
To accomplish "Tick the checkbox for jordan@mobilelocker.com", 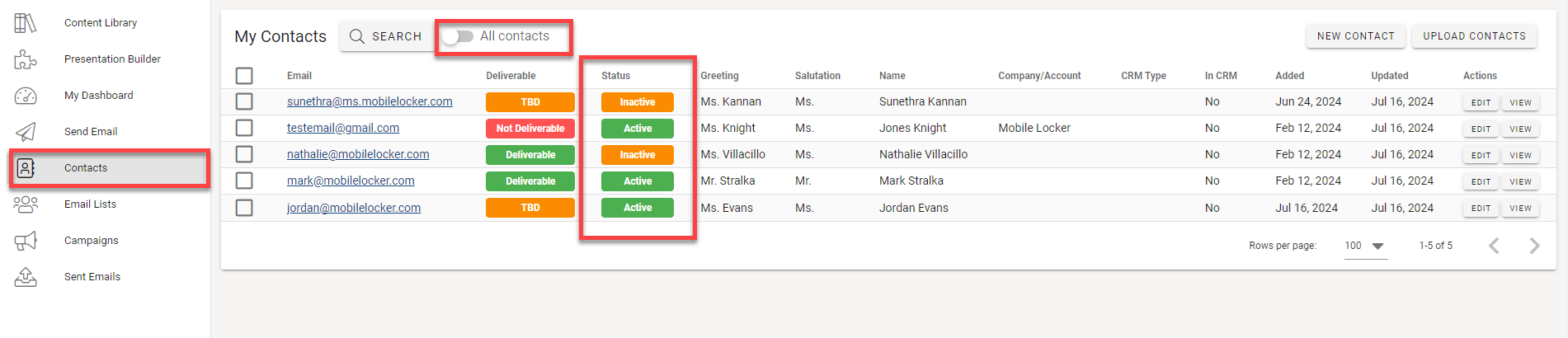I will 244,208.
